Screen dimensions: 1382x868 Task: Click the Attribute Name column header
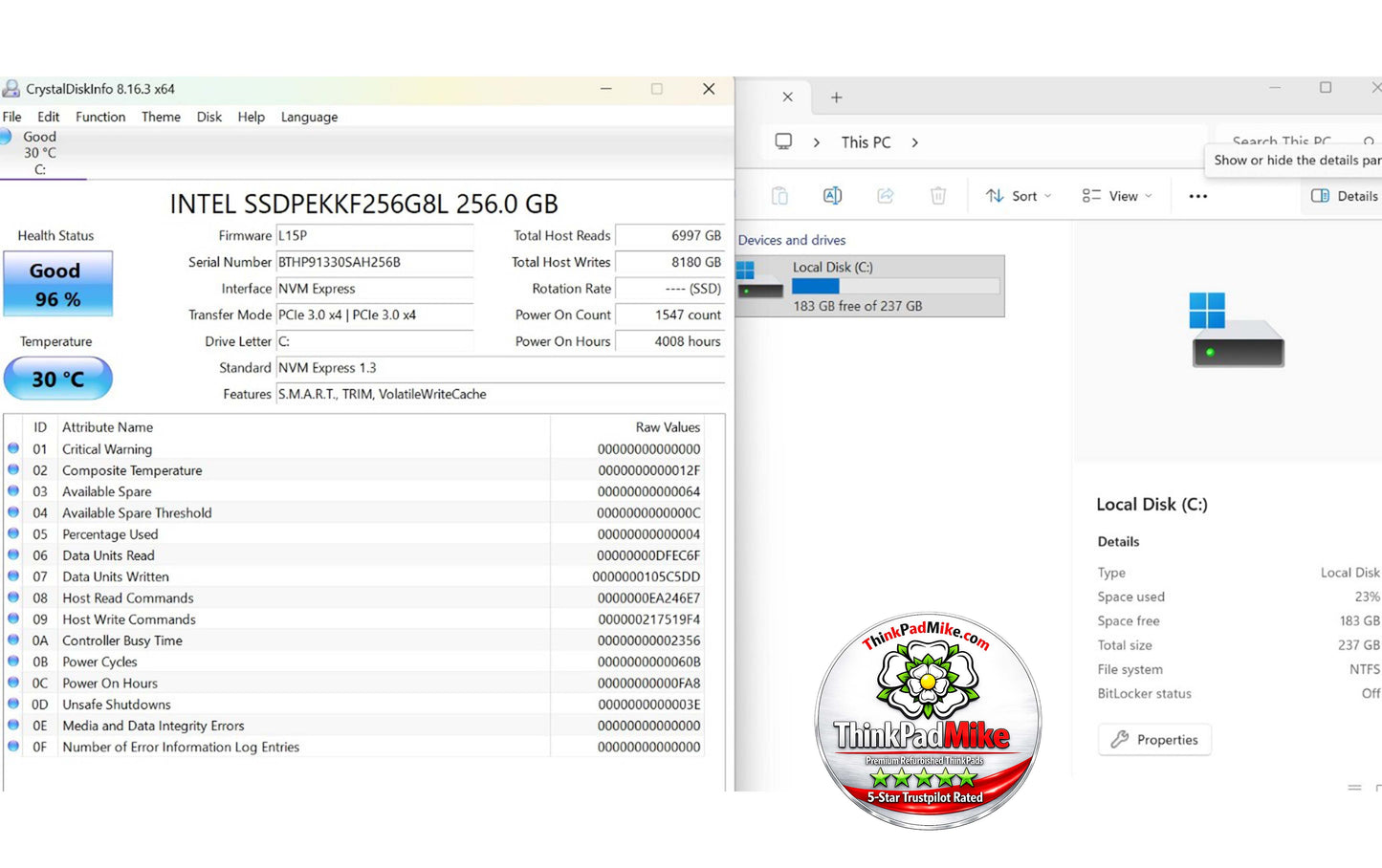tap(107, 427)
